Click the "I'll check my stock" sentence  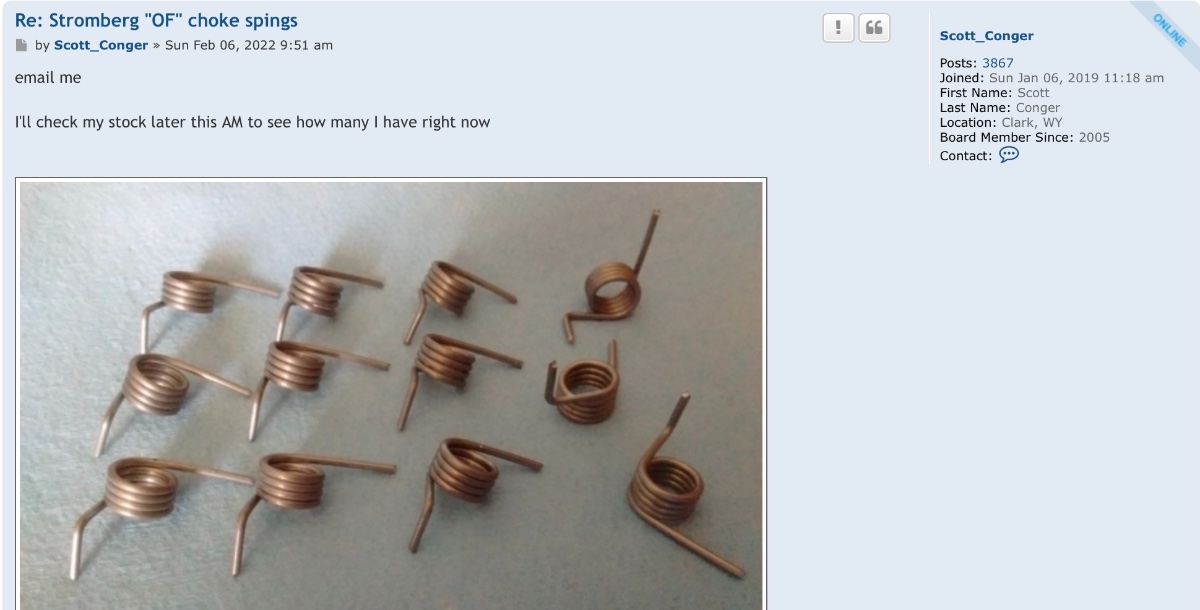252,123
